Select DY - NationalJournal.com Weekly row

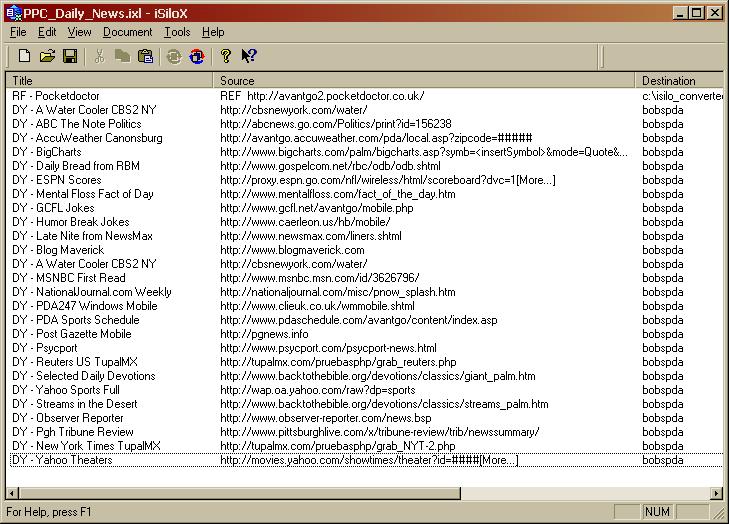coord(366,292)
